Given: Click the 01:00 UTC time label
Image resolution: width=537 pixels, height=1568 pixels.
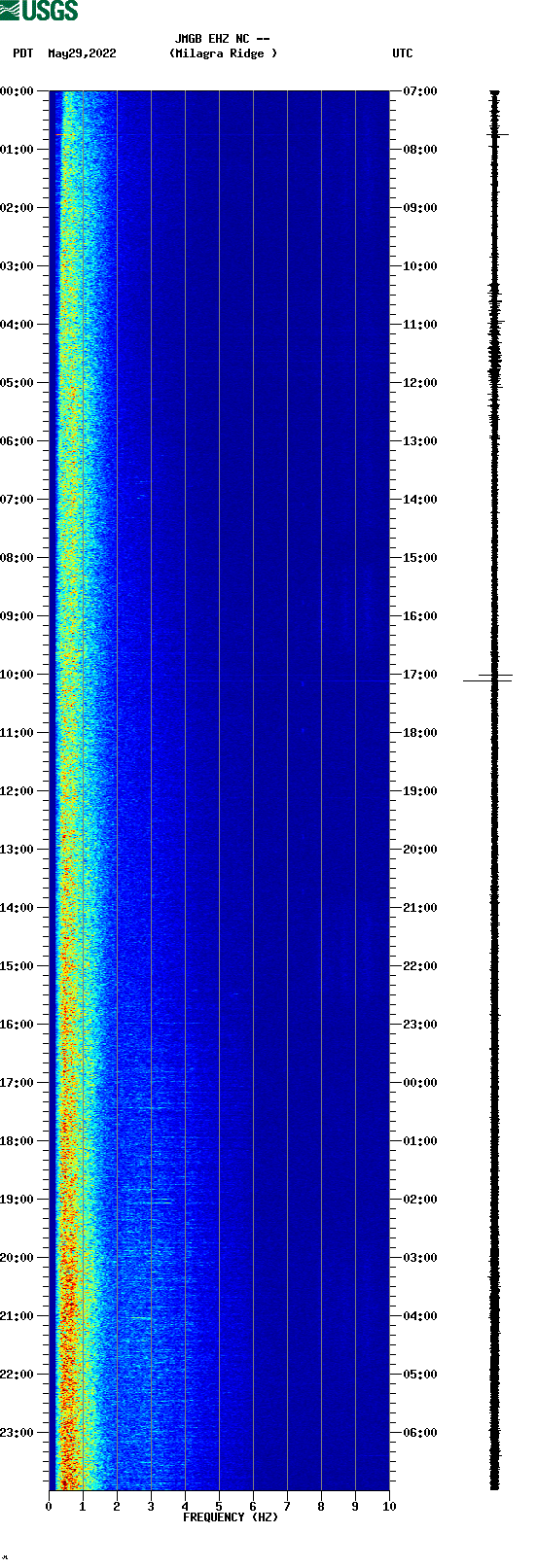Looking at the screenshot, I should [420, 1141].
